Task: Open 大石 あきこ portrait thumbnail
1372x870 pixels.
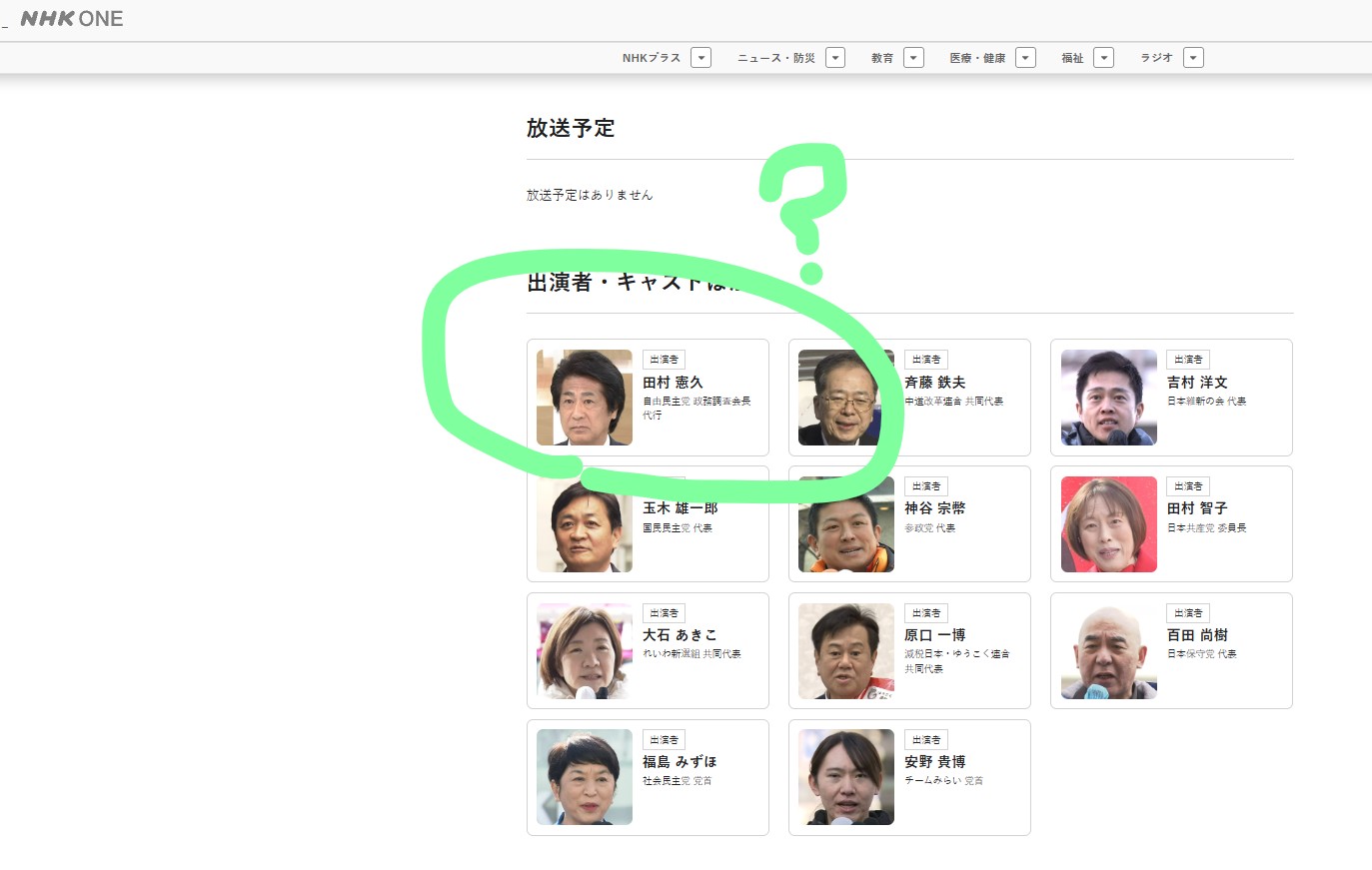Action: pos(585,651)
